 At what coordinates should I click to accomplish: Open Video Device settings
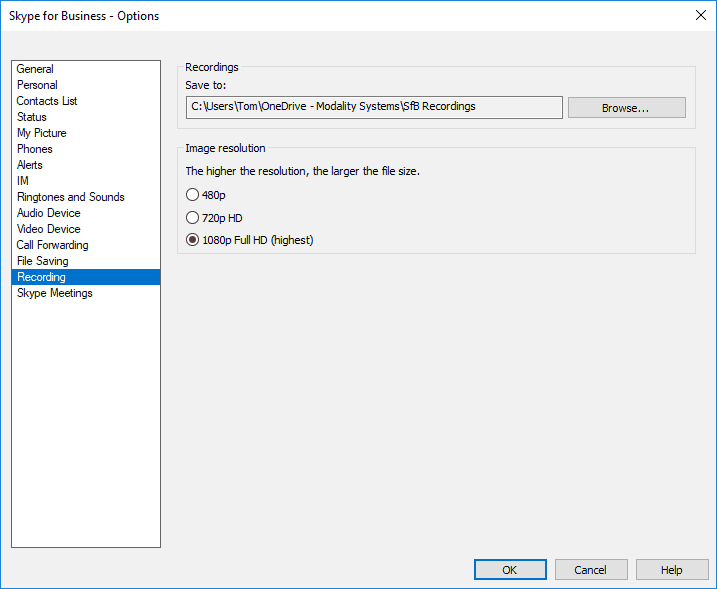[48, 229]
